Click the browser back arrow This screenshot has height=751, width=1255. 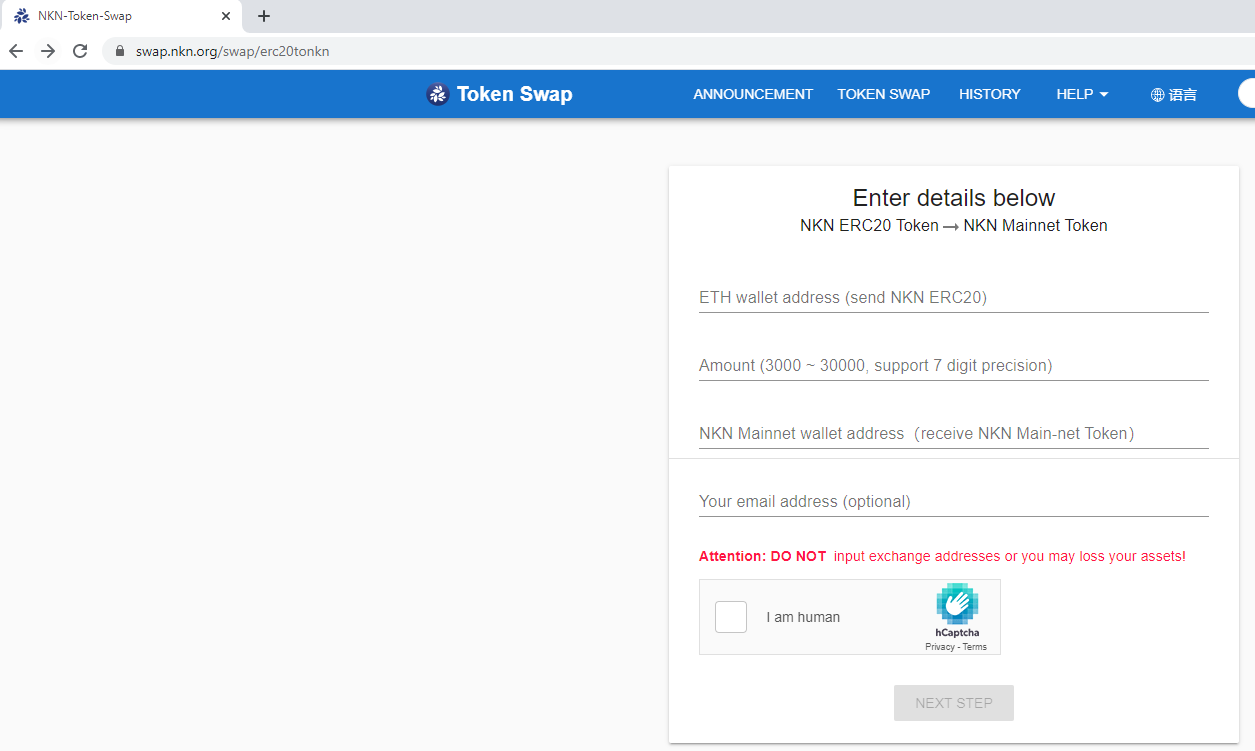point(16,51)
